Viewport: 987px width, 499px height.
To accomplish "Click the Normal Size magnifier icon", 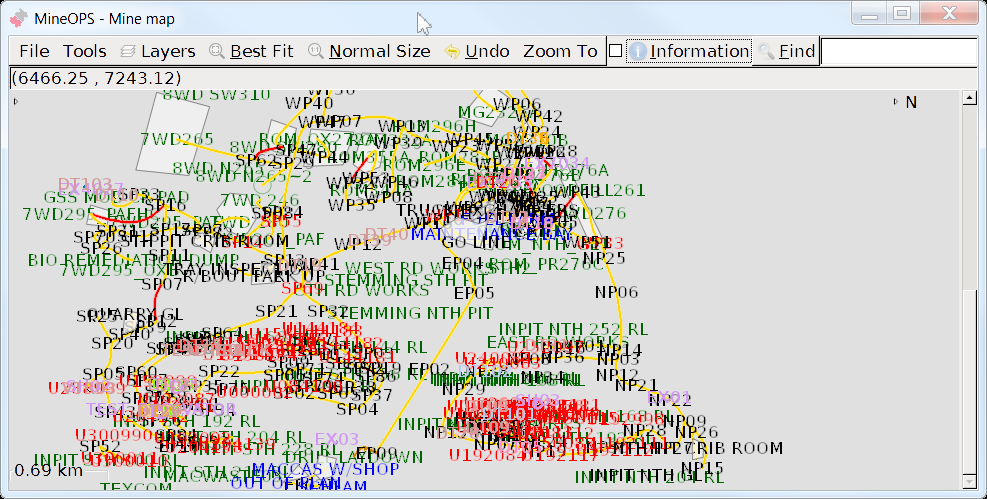I will point(316,51).
